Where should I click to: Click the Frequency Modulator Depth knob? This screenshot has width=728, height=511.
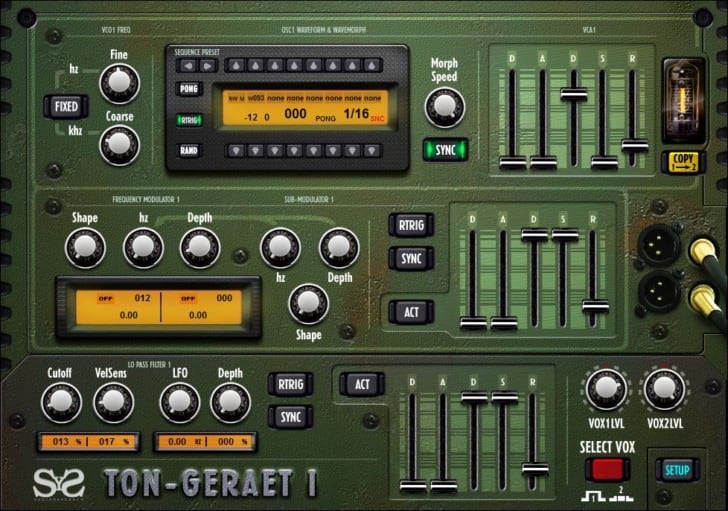pos(200,248)
